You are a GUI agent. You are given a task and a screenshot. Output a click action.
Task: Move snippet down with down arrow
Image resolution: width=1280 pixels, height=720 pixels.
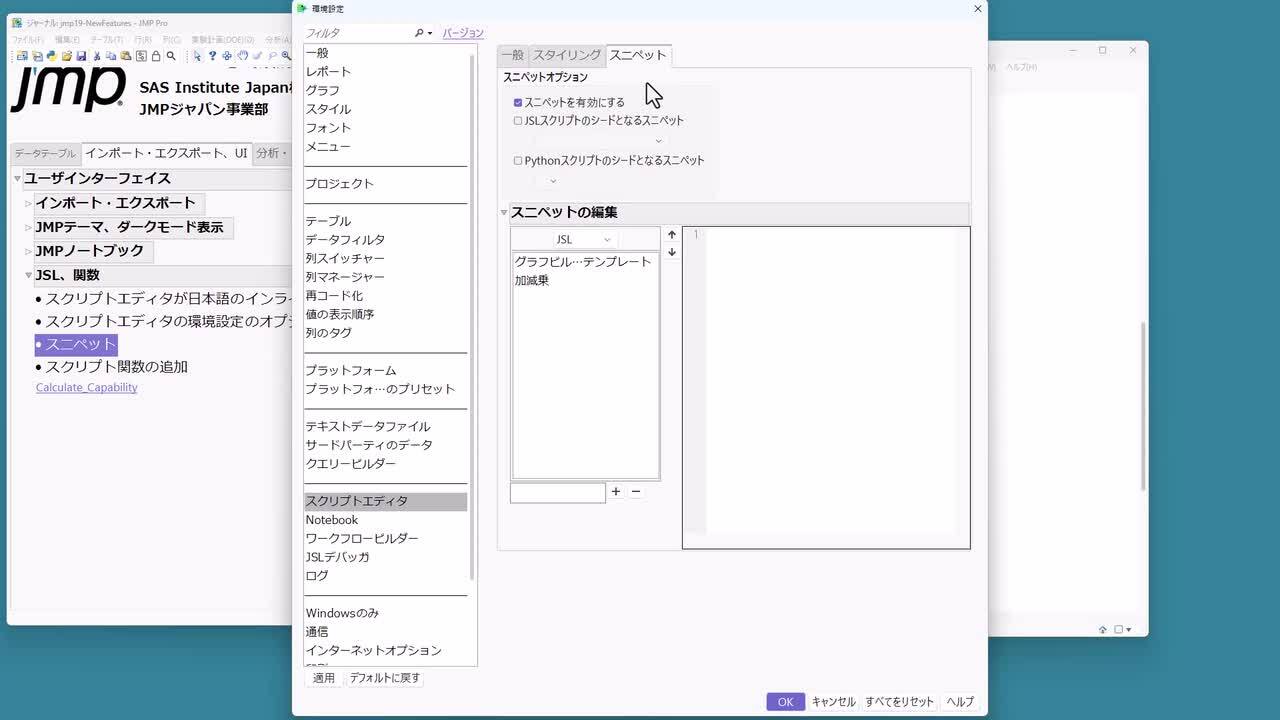point(672,252)
